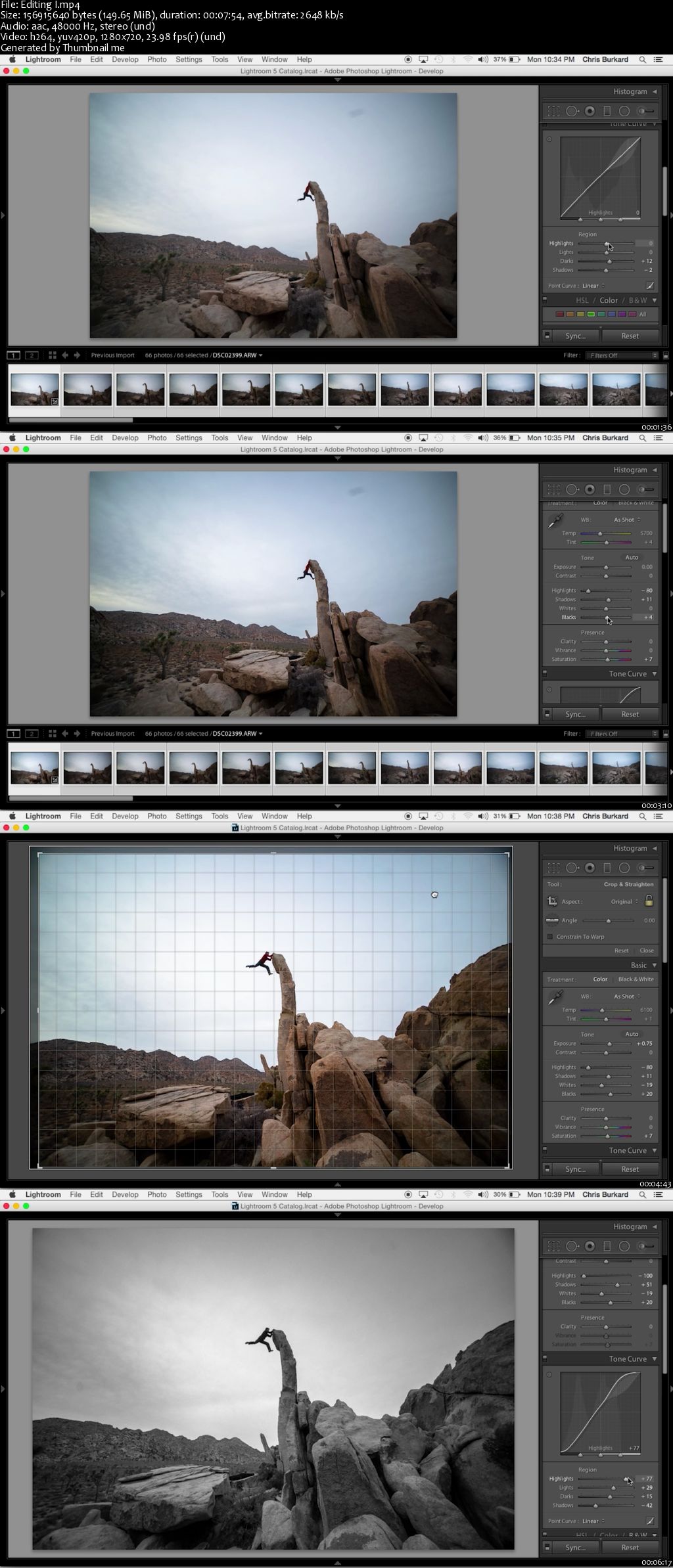Click edit point curve icon in 10:39 PM frame
The image size is (673, 1568).
click(x=650, y=1521)
